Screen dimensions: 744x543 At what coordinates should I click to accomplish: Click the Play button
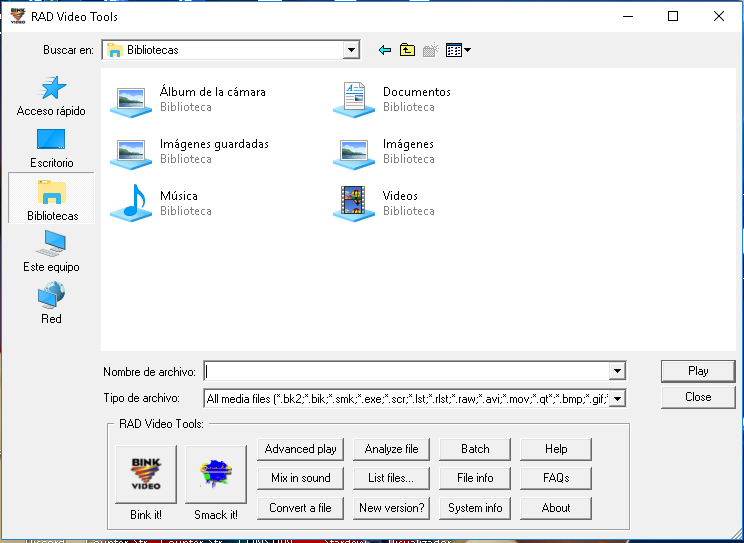tap(698, 371)
